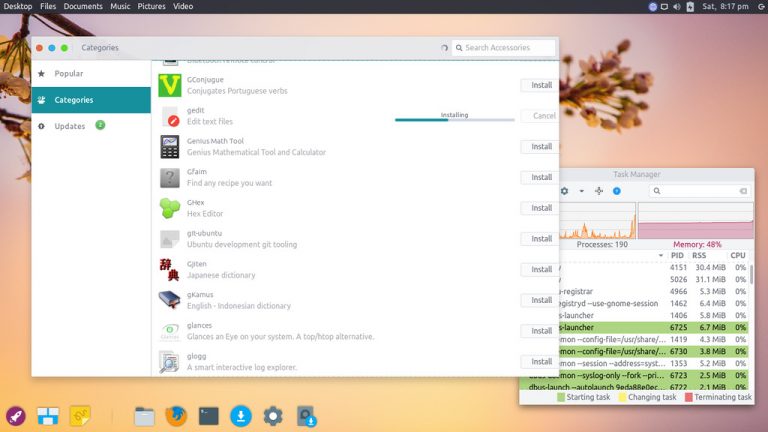
Task: Open Updates in the sidebar
Action: [91, 126]
